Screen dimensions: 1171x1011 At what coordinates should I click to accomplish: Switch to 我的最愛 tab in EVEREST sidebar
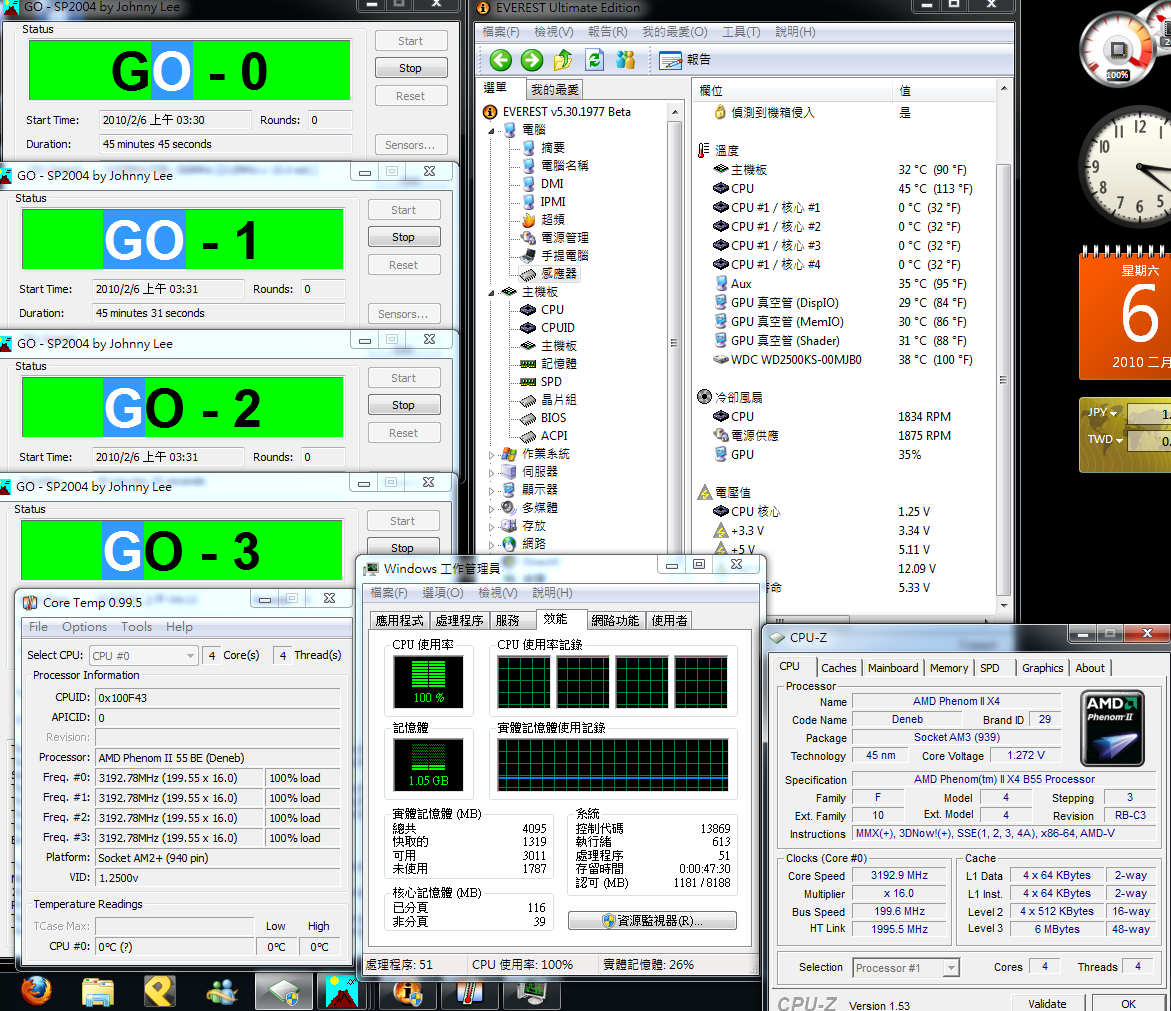pos(554,90)
